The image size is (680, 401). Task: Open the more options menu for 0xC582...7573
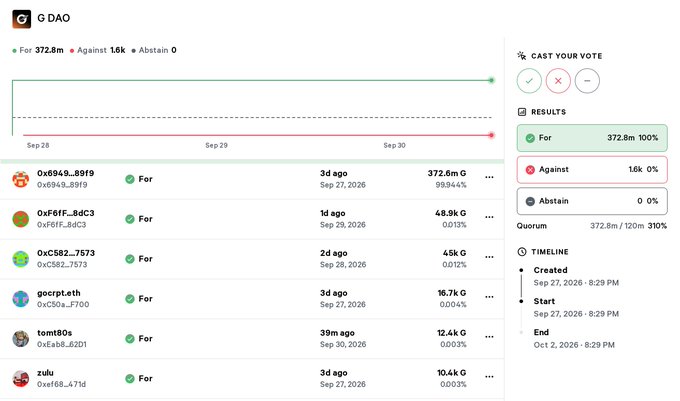(489, 257)
